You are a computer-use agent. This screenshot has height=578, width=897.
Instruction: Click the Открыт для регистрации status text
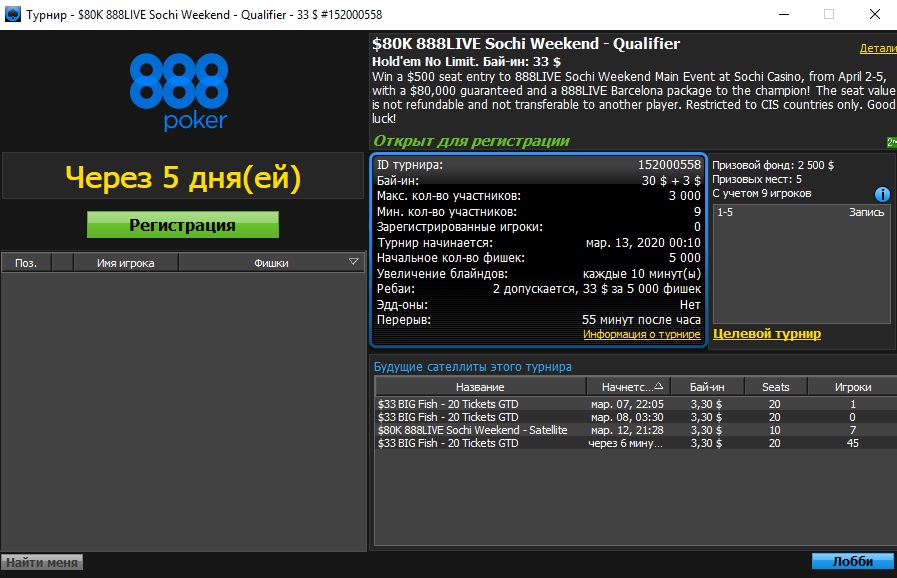[x=471, y=141]
